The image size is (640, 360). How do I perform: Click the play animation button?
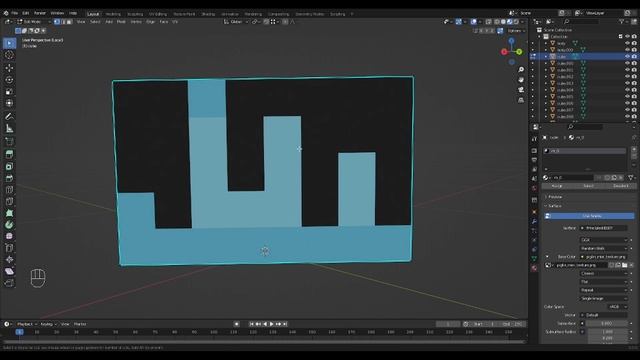click(x=271, y=324)
